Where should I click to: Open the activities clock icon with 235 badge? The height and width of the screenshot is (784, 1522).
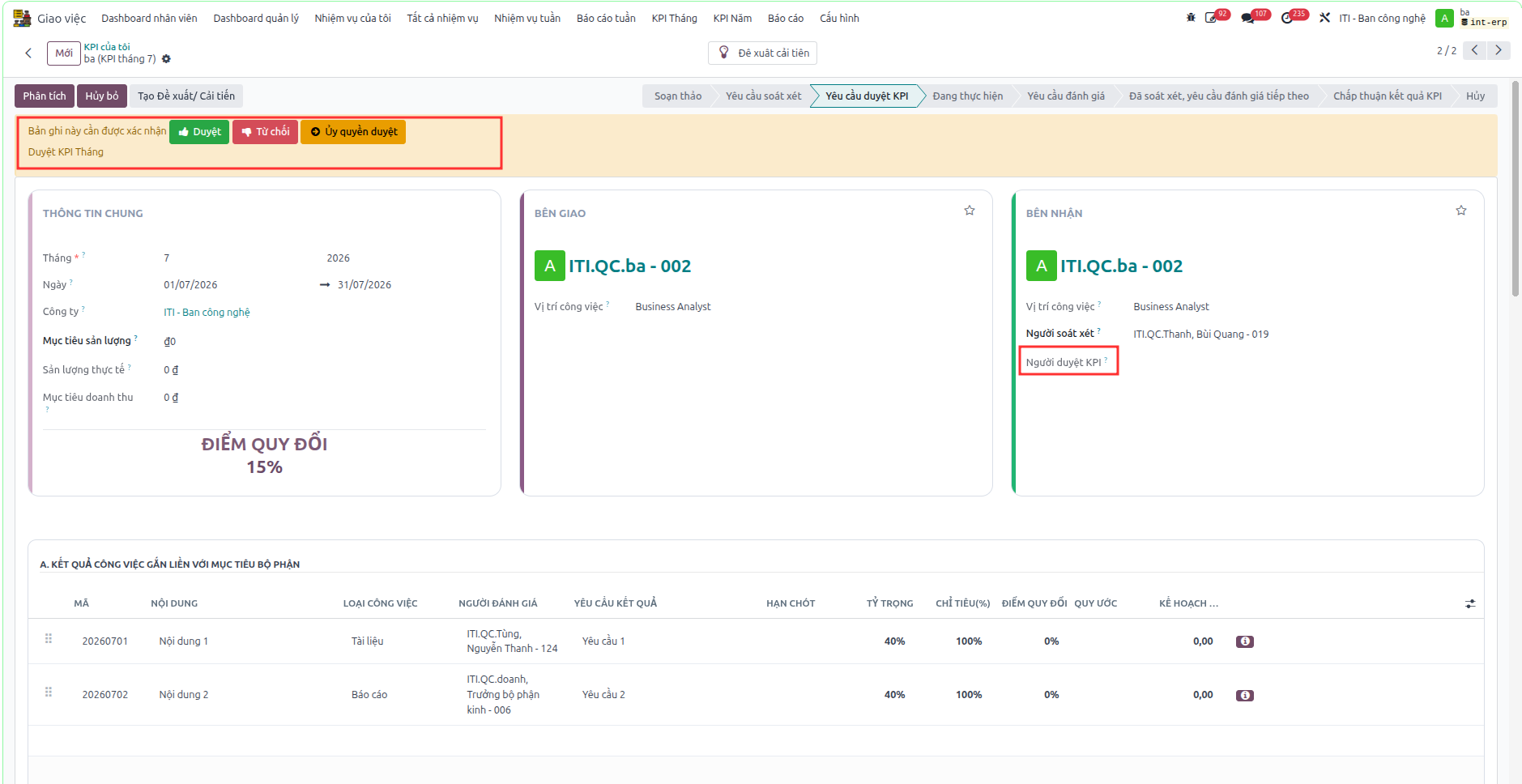(1287, 18)
